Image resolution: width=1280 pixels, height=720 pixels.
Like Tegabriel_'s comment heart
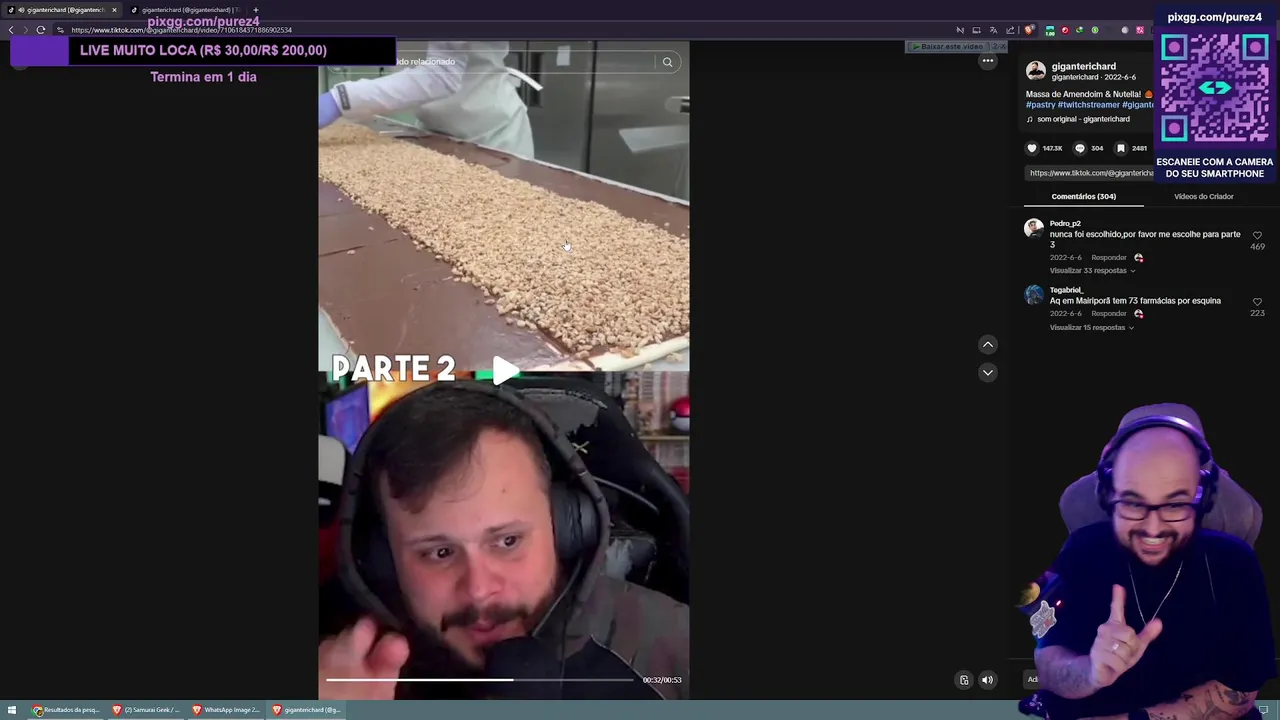click(x=1257, y=302)
